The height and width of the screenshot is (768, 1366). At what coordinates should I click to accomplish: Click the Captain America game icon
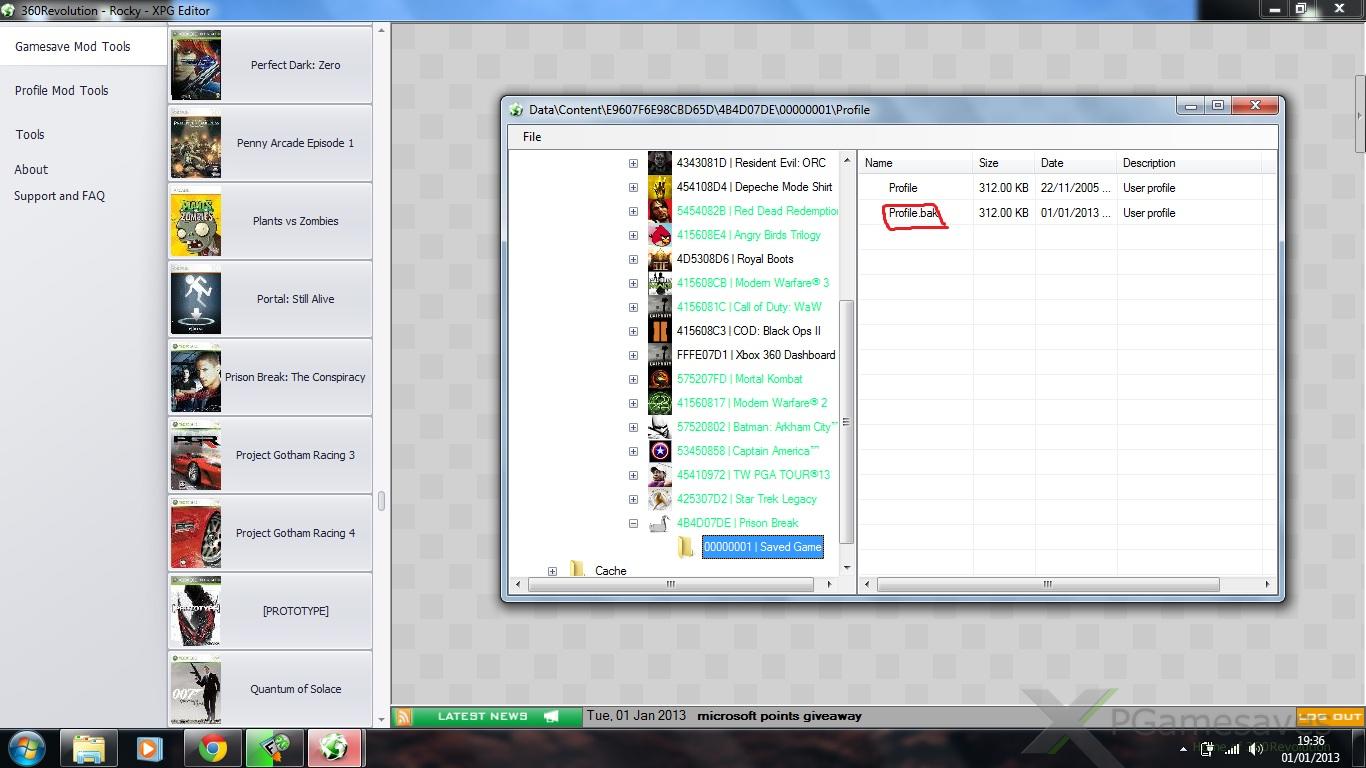point(660,451)
